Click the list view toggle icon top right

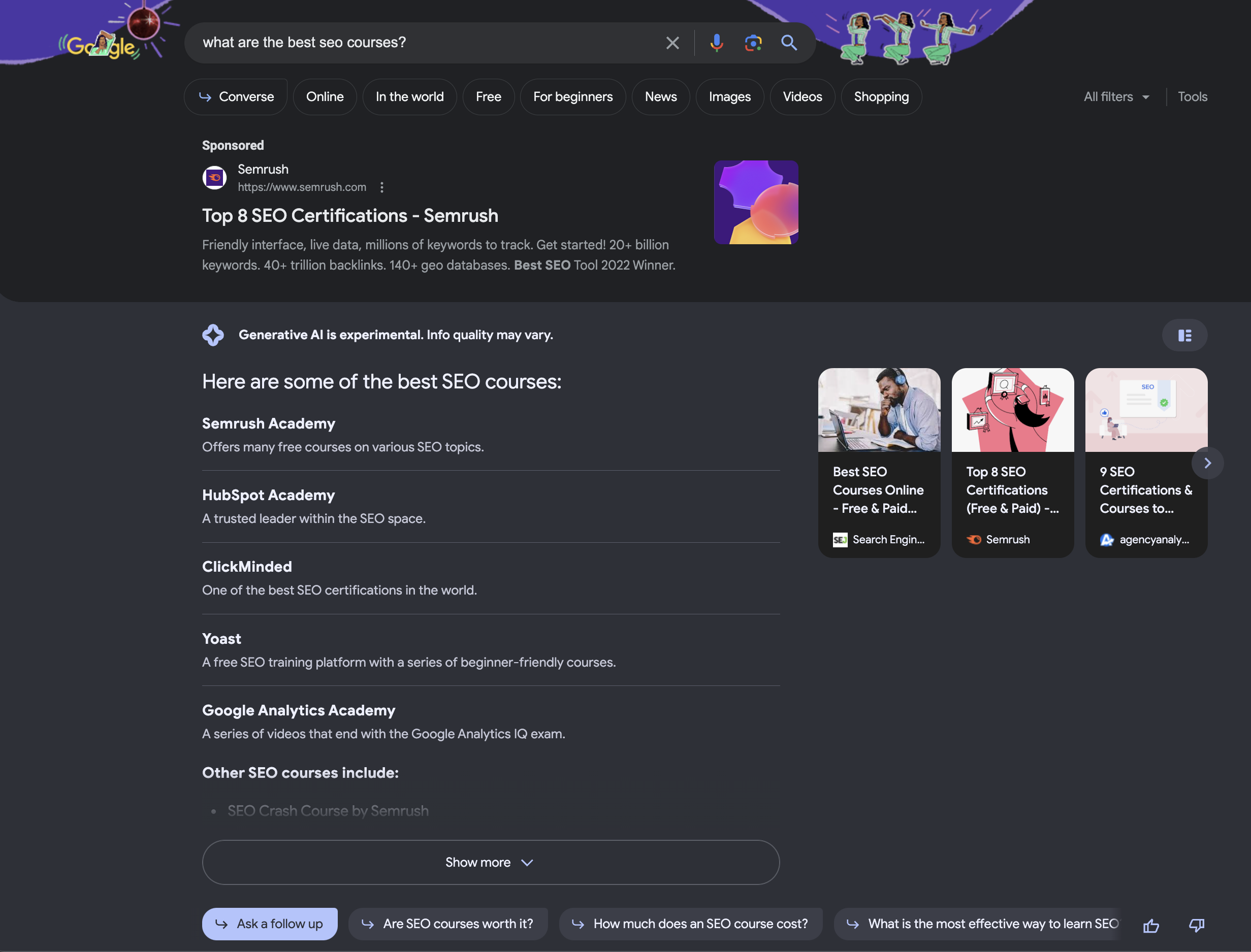pyautogui.click(x=1184, y=334)
